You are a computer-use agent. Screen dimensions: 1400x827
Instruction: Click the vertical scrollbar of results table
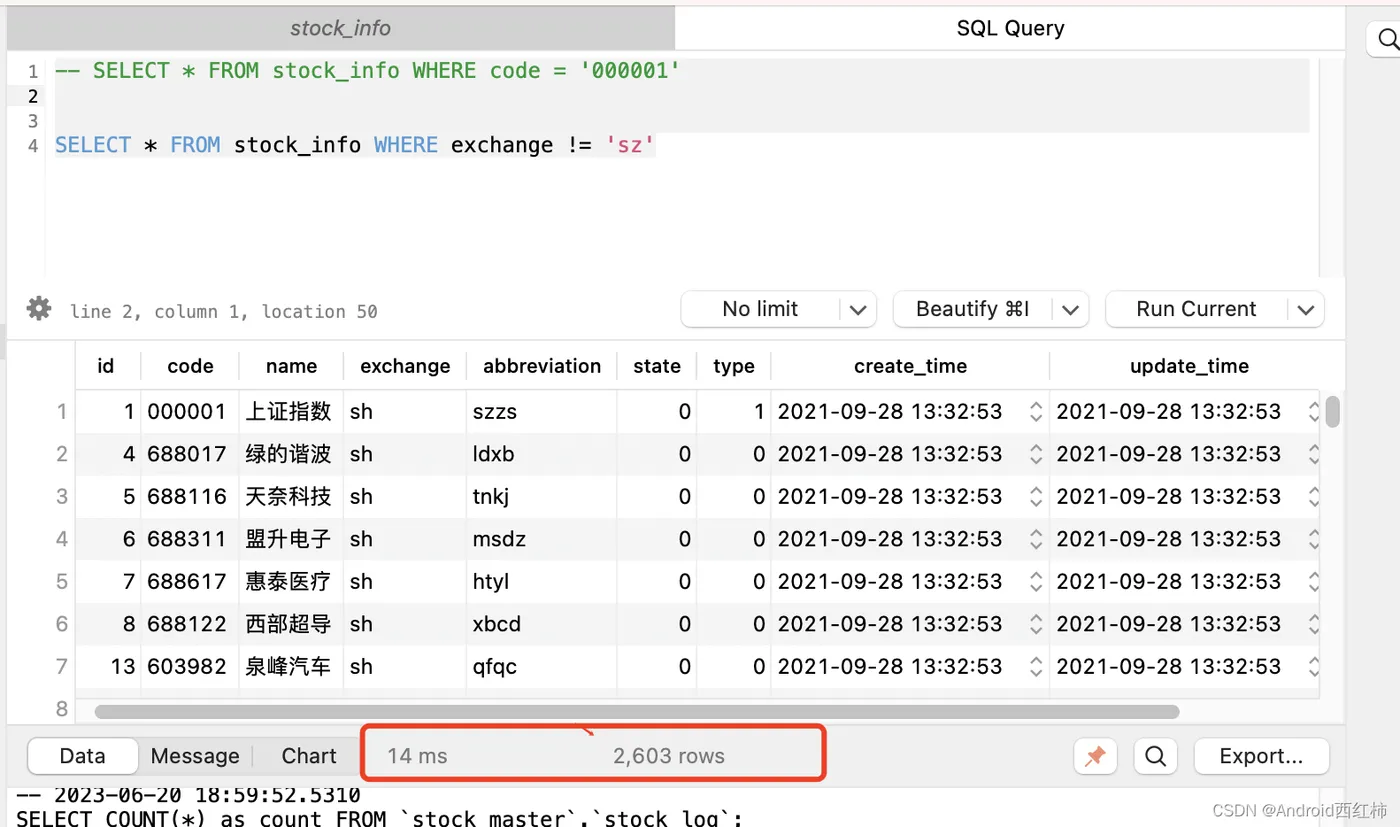(1332, 411)
